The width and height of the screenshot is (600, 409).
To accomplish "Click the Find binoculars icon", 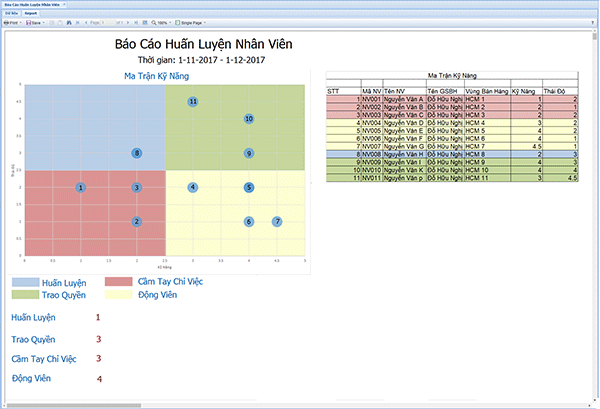I will (69, 23).
